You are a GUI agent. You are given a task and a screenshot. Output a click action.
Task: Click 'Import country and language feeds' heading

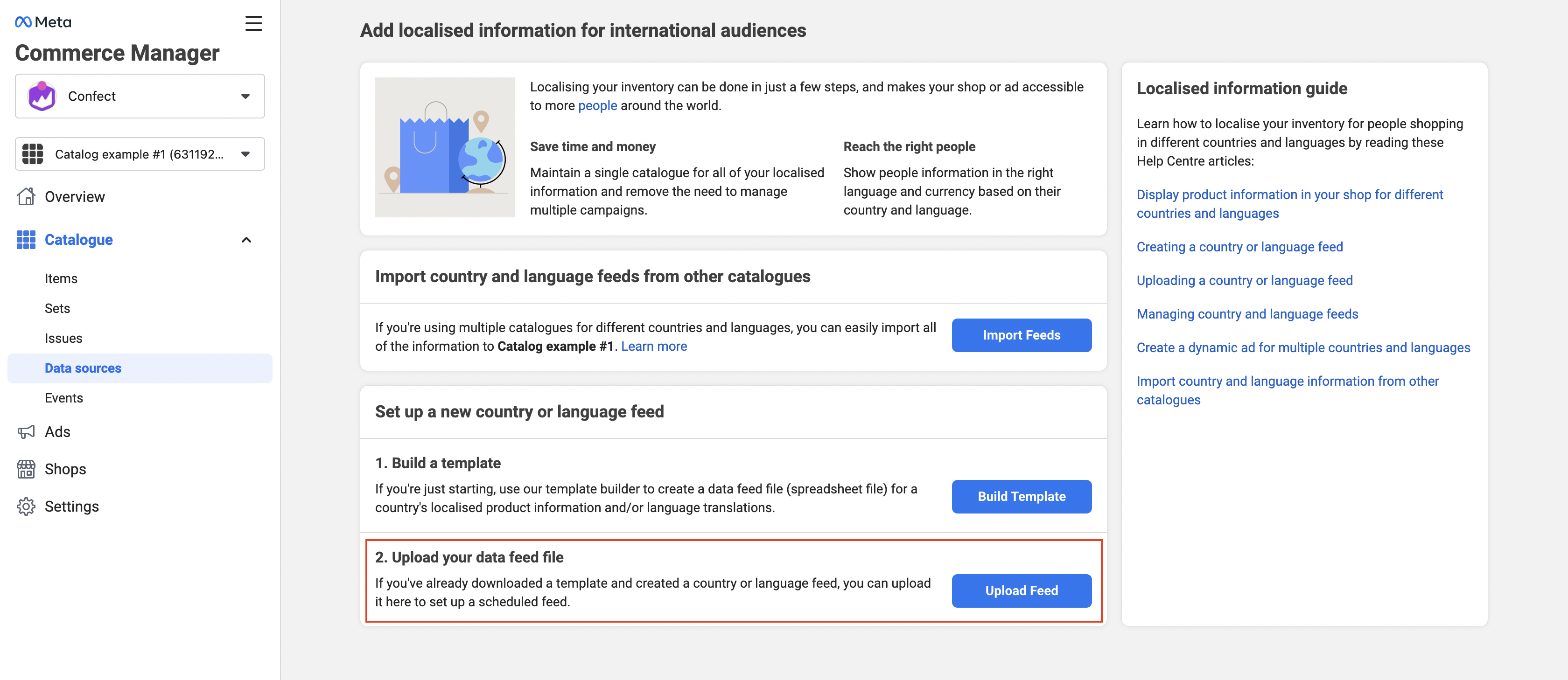coord(592,277)
